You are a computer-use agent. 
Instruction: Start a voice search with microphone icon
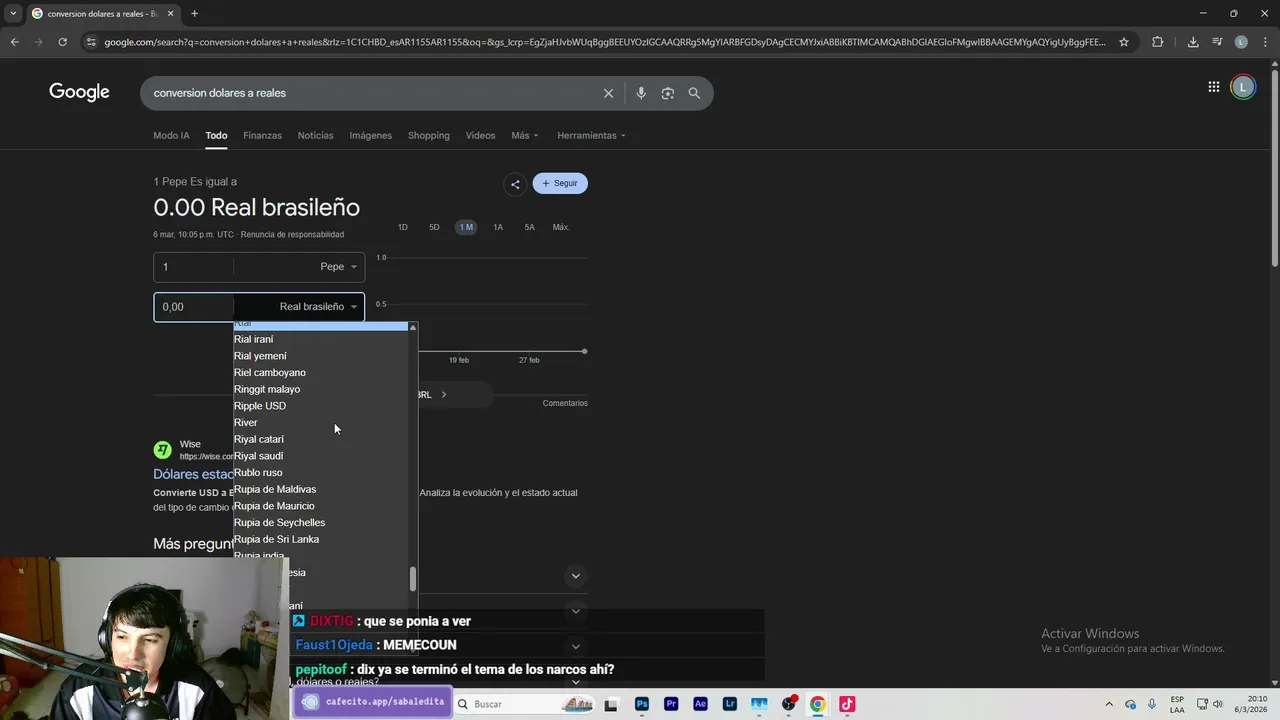tap(641, 93)
